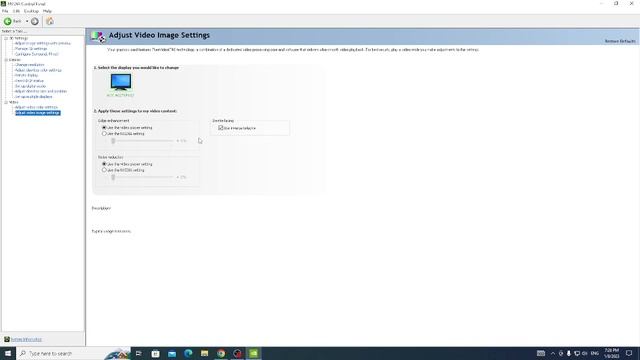Viewport: 640px width, 360px height.
Task: Open Adjust desktop color settings
Action: [x=38, y=70]
